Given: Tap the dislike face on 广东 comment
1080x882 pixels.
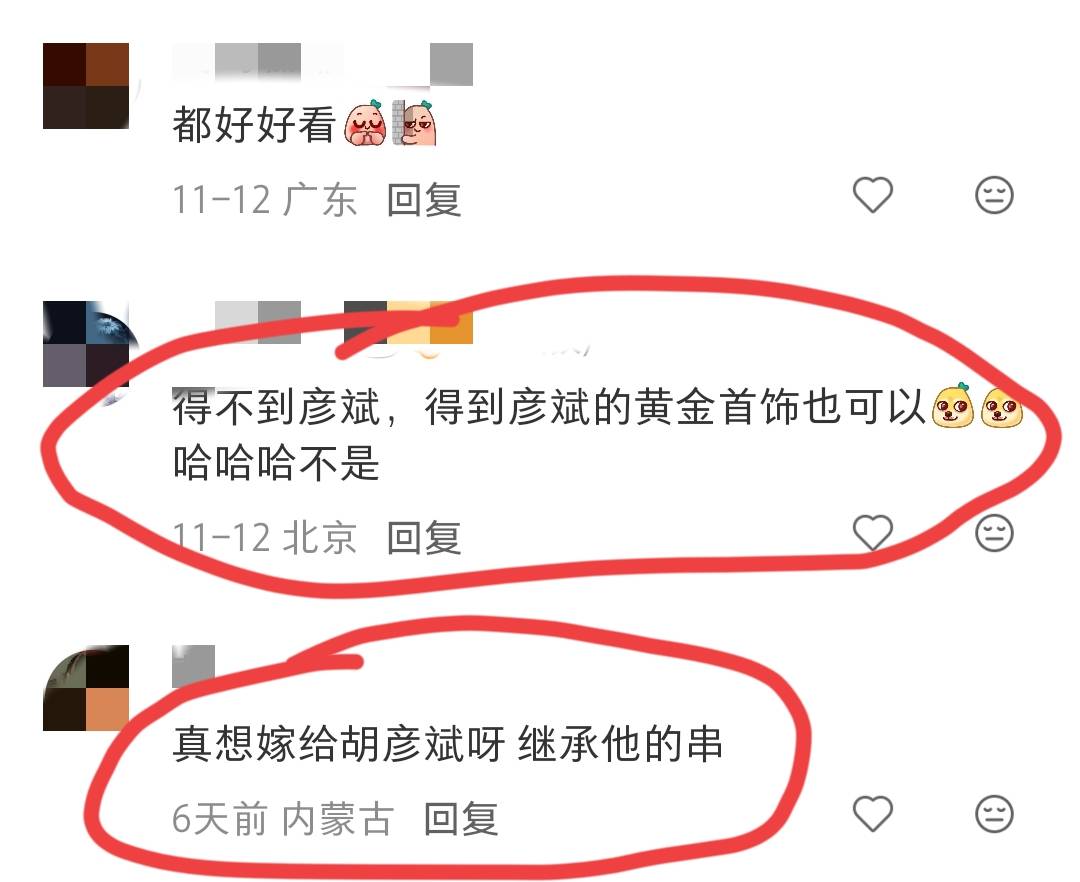Looking at the screenshot, I should pyautogui.click(x=995, y=195).
